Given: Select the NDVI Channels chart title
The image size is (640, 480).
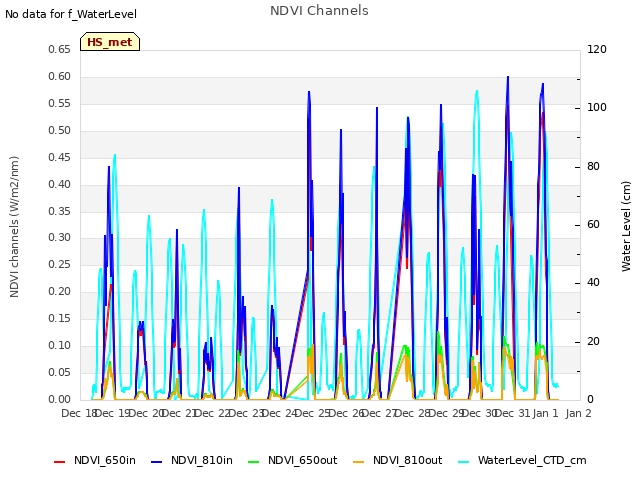Looking at the screenshot, I should coord(319,11).
